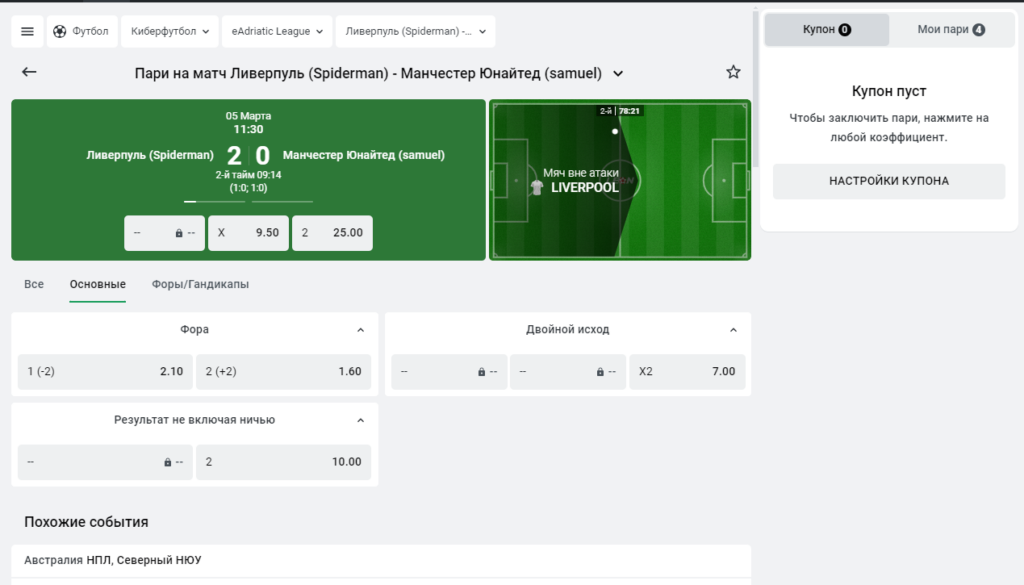1024x585 pixels.
Task: Click the Похожие события heading
Action: point(86,522)
